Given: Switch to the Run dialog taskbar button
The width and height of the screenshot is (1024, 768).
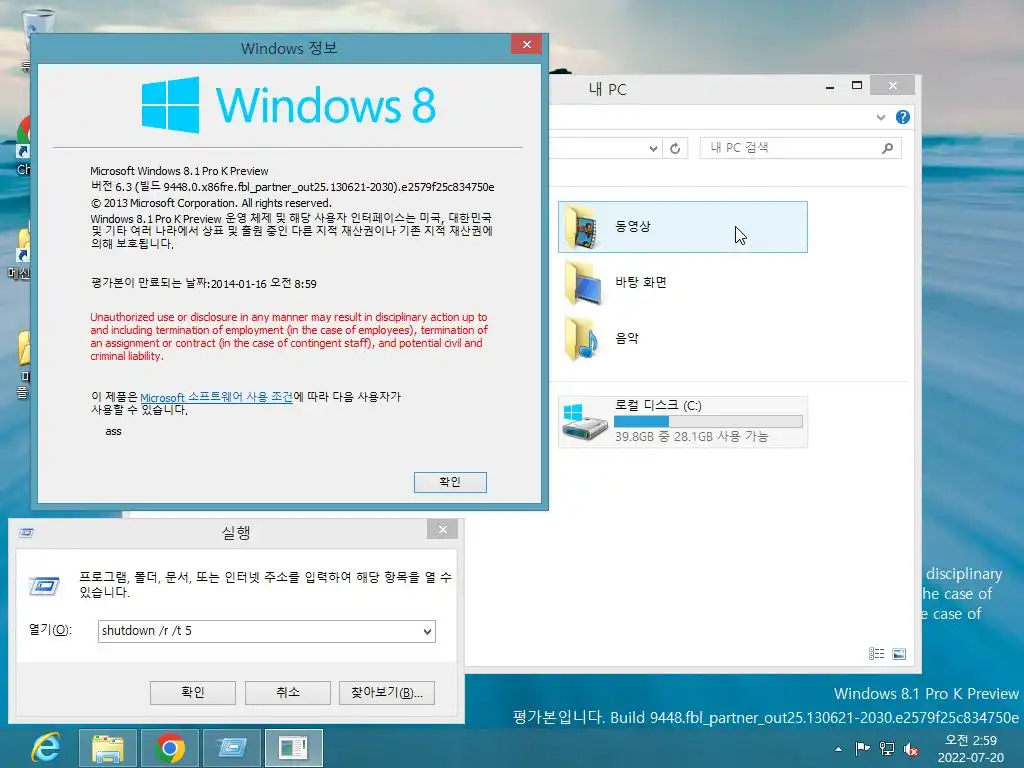Looking at the screenshot, I should (x=232, y=748).
